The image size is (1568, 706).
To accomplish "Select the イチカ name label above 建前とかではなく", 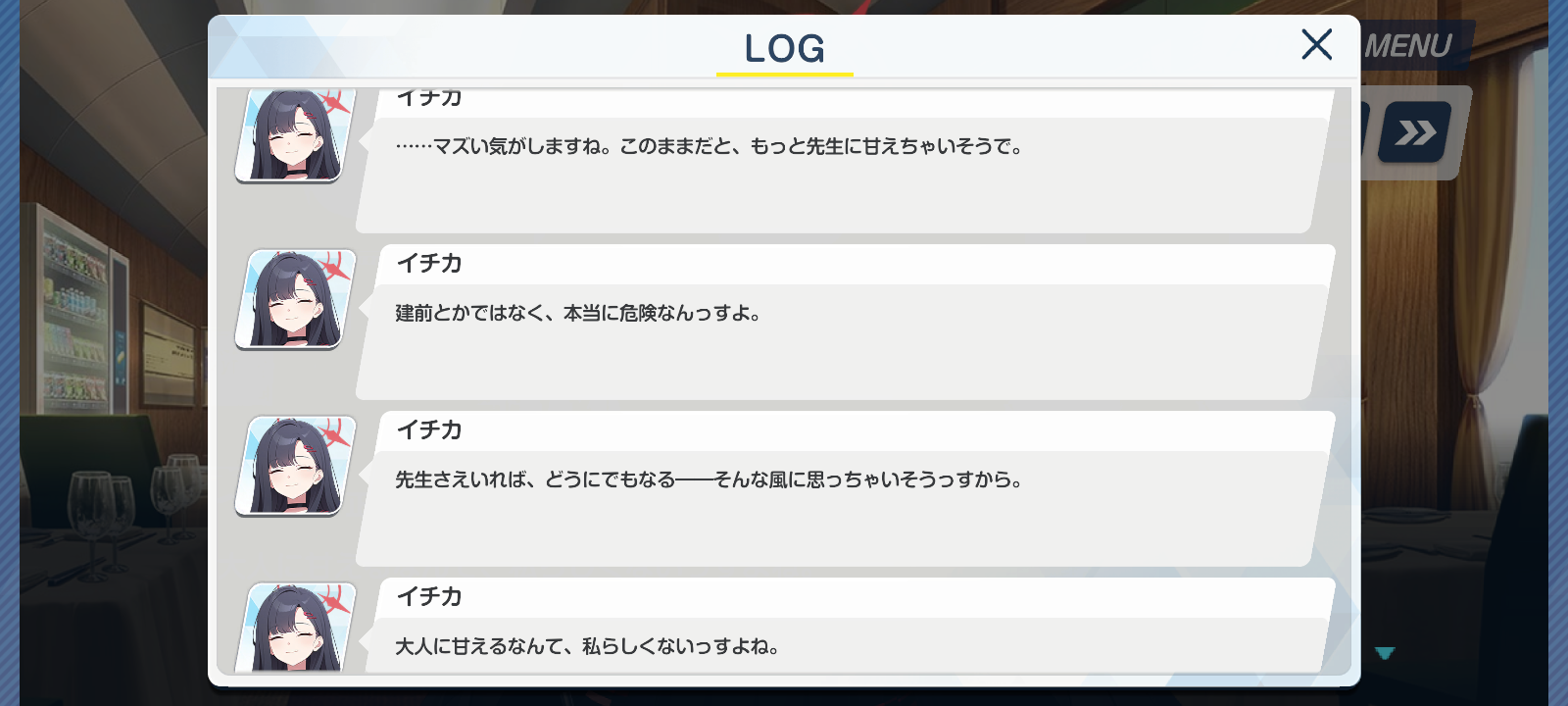I will click(x=429, y=263).
